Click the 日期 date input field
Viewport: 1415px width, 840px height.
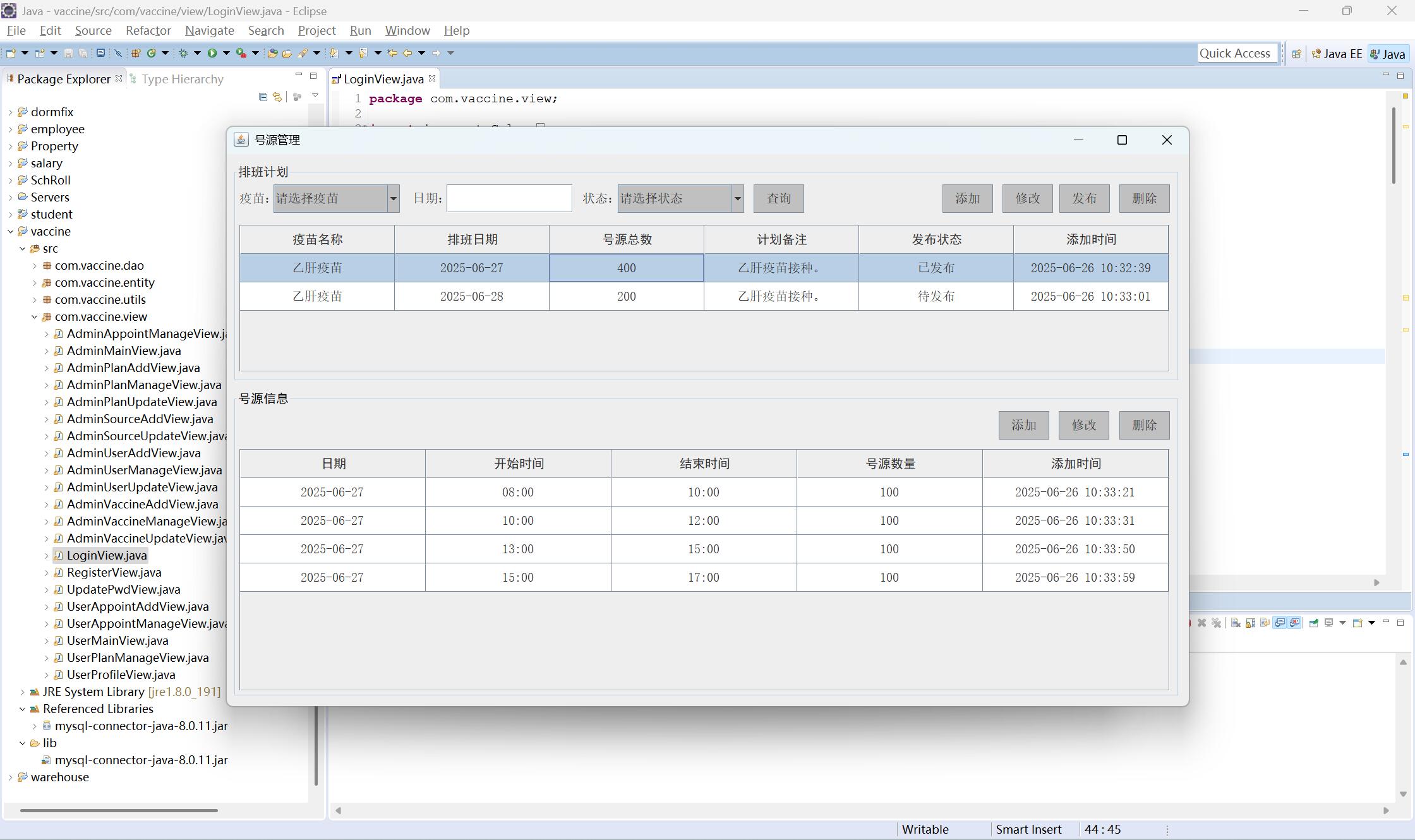(509, 198)
